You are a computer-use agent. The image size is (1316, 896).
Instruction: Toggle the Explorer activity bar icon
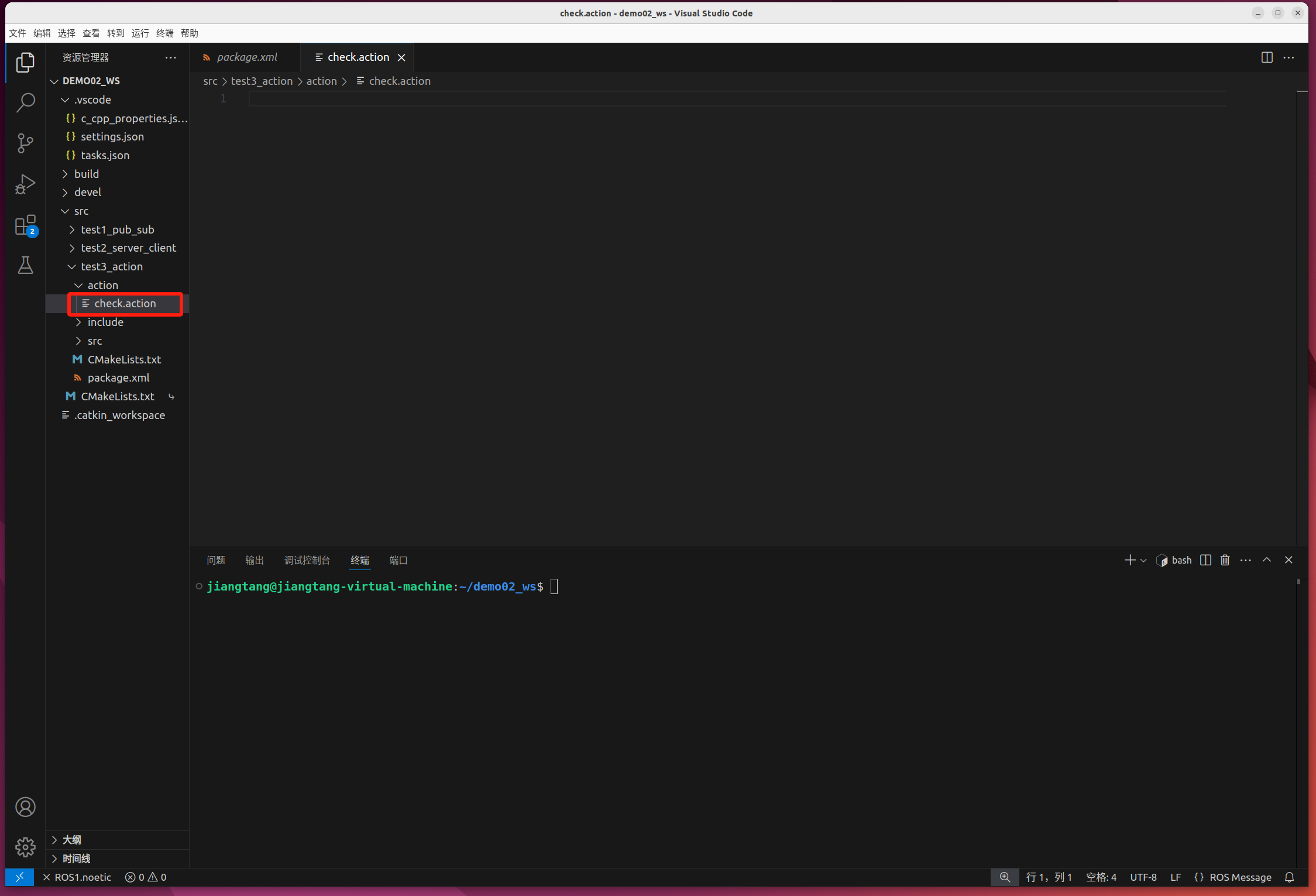pos(25,63)
